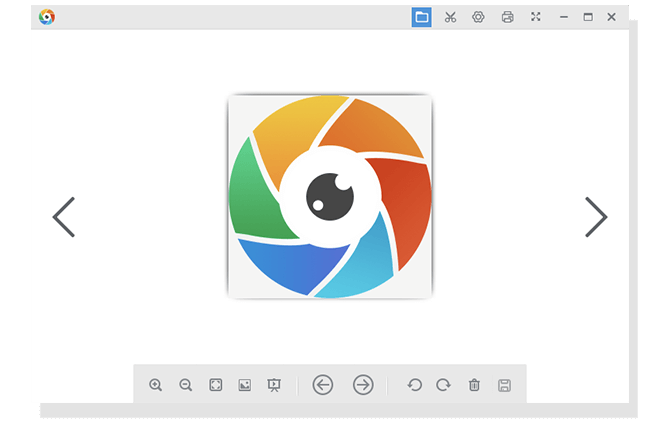Open a file with the folder icon
This screenshot has width=660, height=430.
click(421, 17)
